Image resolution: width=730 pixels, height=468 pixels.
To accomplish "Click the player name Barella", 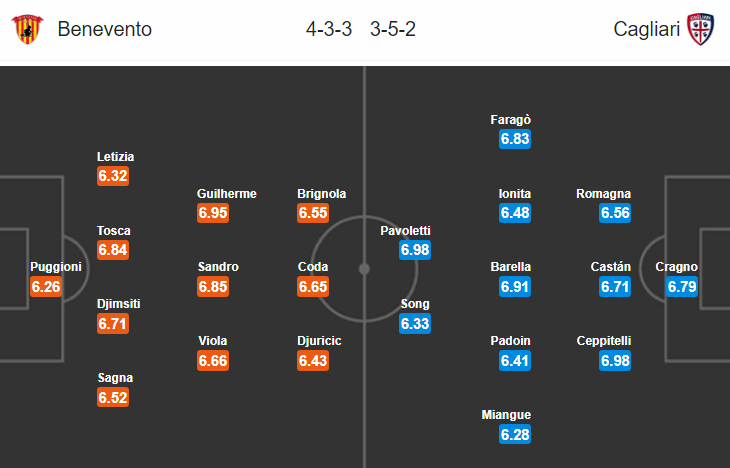I will [x=511, y=267].
